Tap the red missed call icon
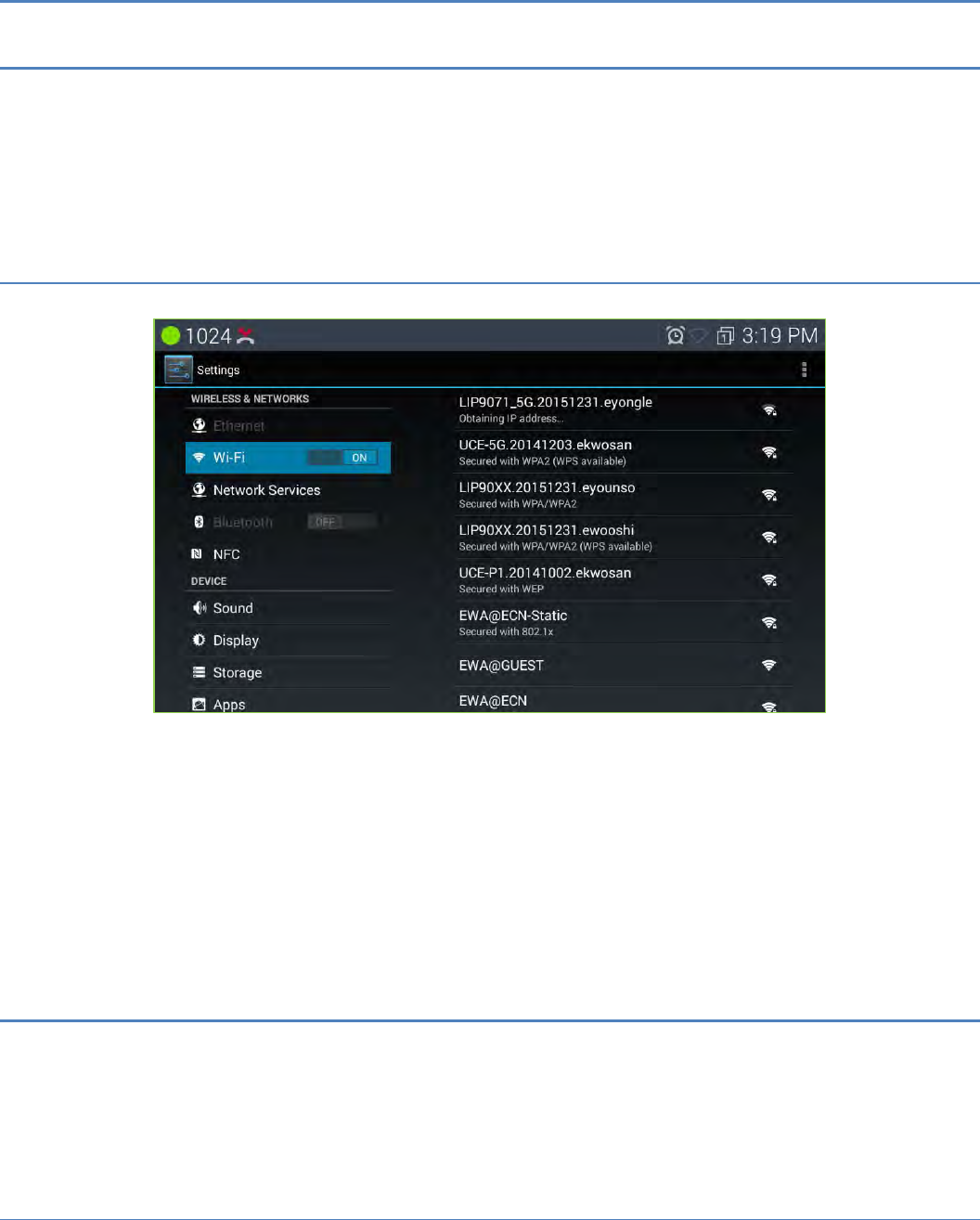This screenshot has width=980, height=1220. [245, 336]
